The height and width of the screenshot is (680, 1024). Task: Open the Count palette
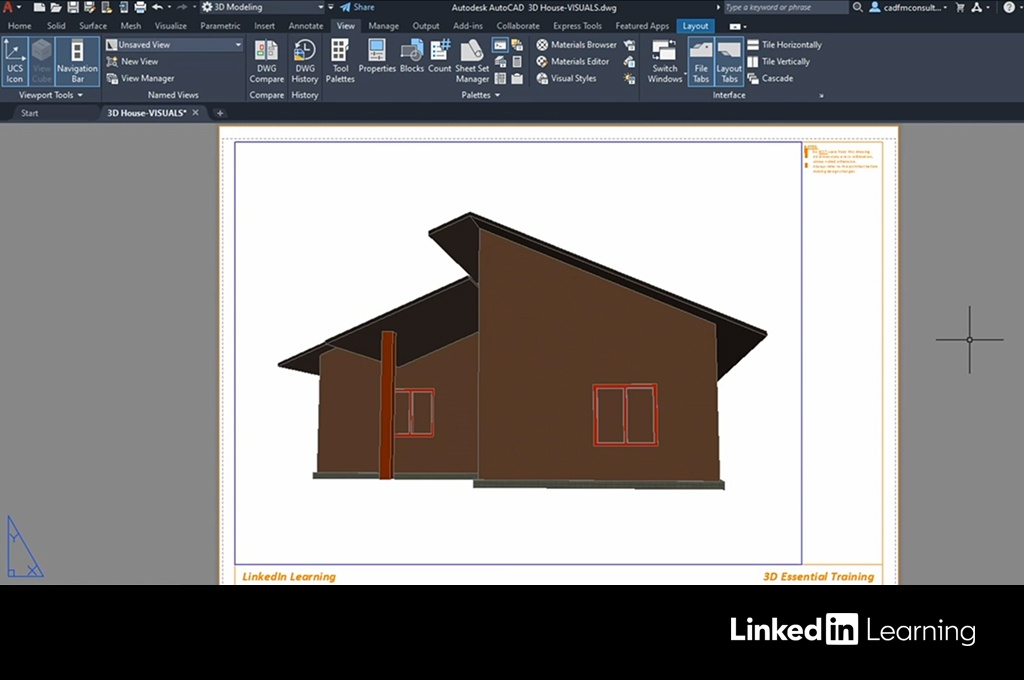point(440,56)
